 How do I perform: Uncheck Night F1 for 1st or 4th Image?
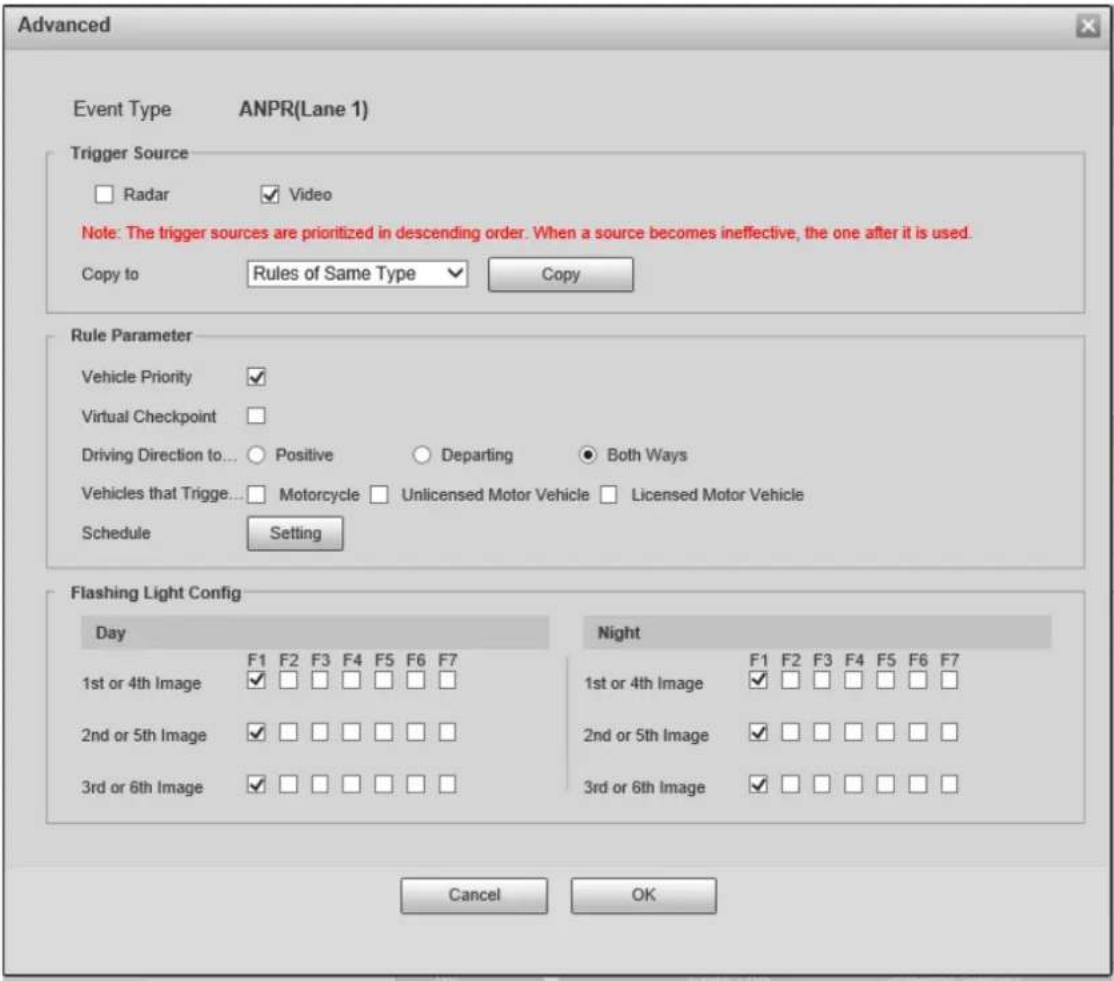click(759, 681)
